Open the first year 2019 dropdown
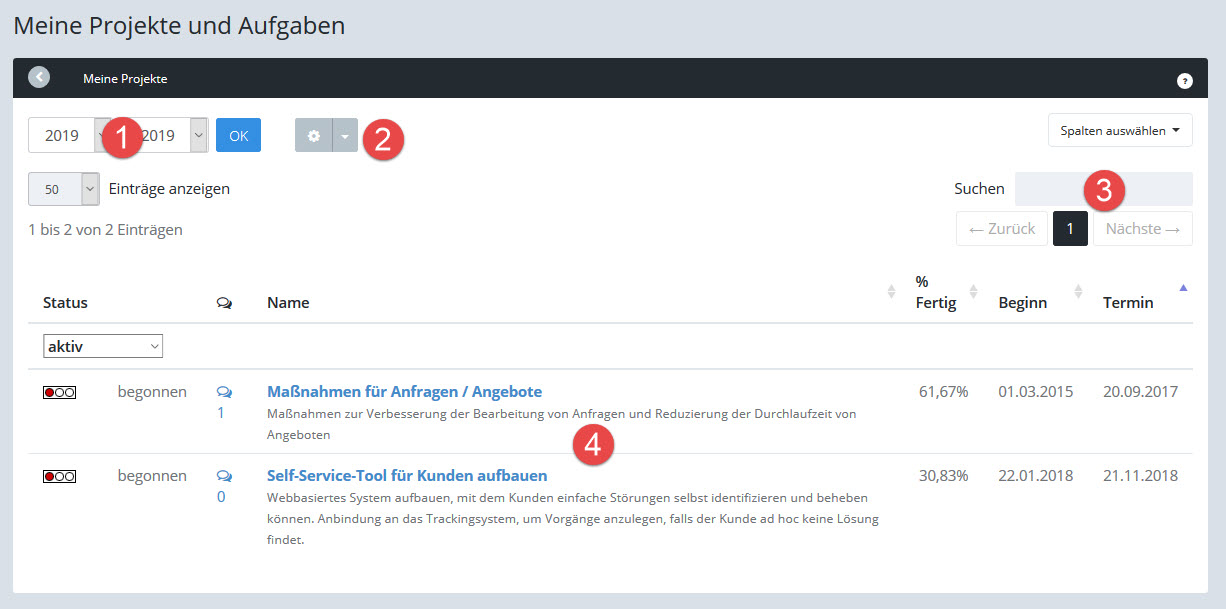The width and height of the screenshot is (1226, 609). pos(64,136)
